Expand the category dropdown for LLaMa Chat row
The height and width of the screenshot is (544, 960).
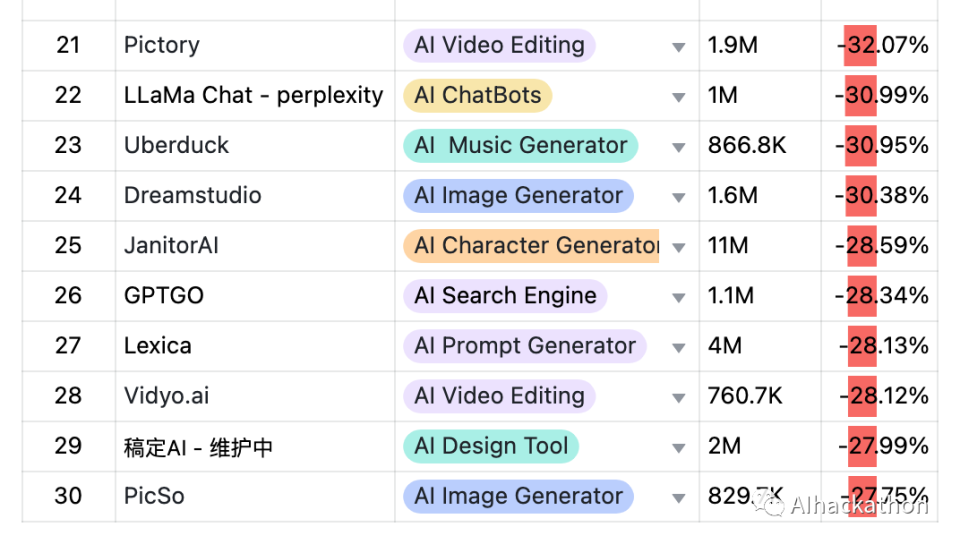pyautogui.click(x=679, y=97)
